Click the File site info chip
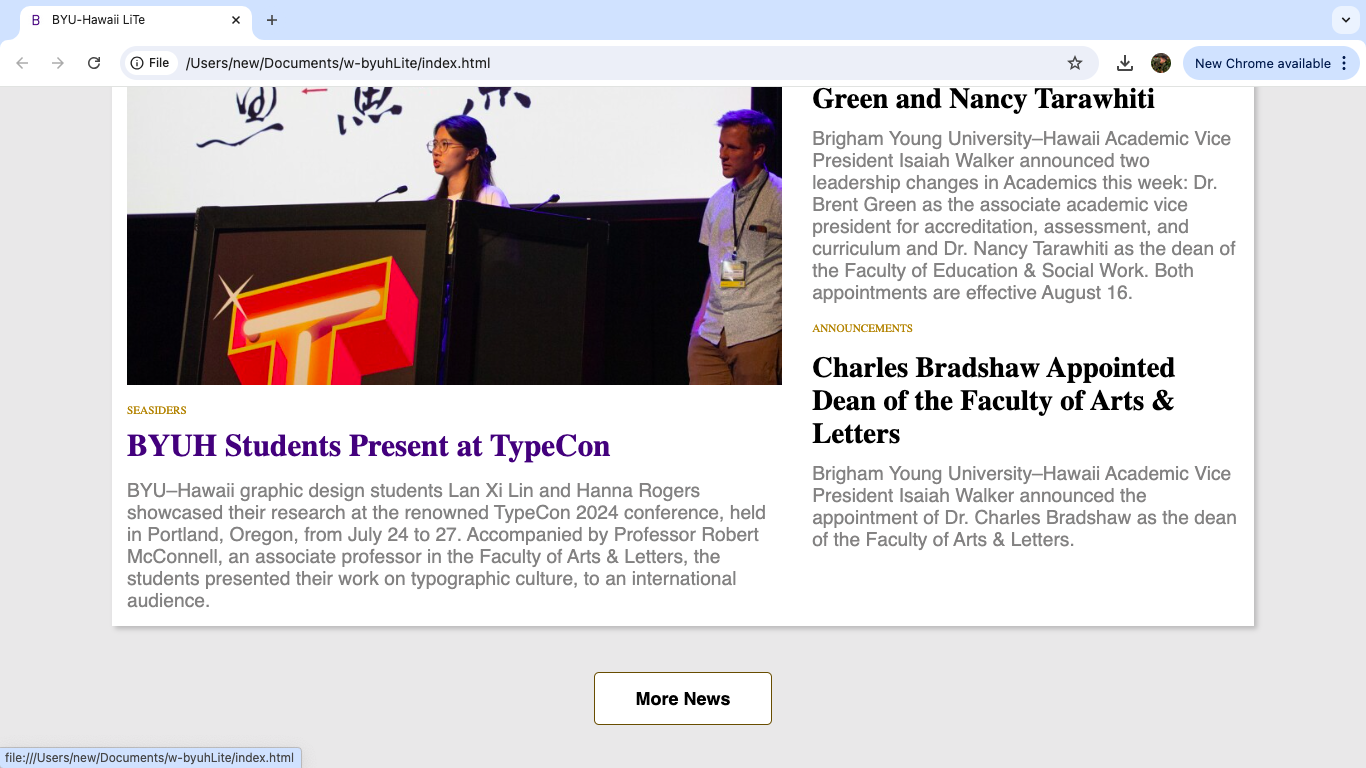 click(x=151, y=63)
